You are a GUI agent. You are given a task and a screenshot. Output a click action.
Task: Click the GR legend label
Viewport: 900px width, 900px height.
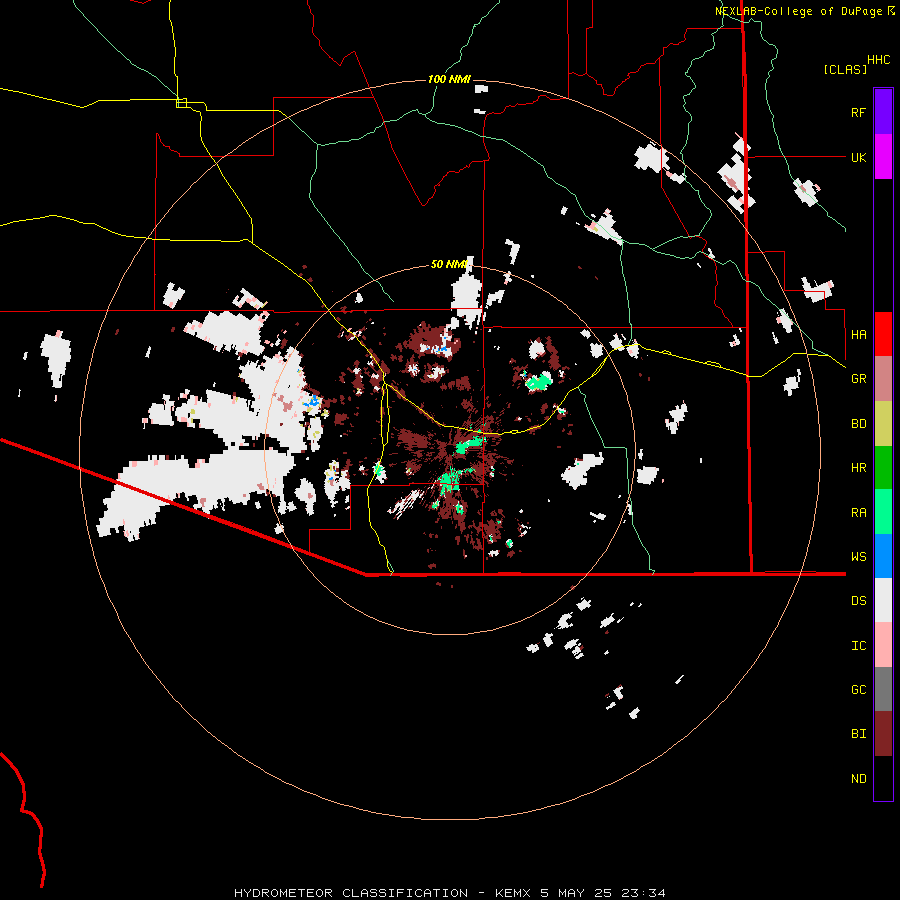[858, 379]
